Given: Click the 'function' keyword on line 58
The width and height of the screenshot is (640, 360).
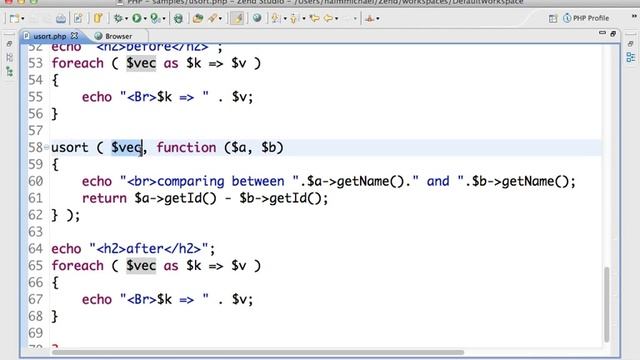Looking at the screenshot, I should pyautogui.click(x=186, y=147).
